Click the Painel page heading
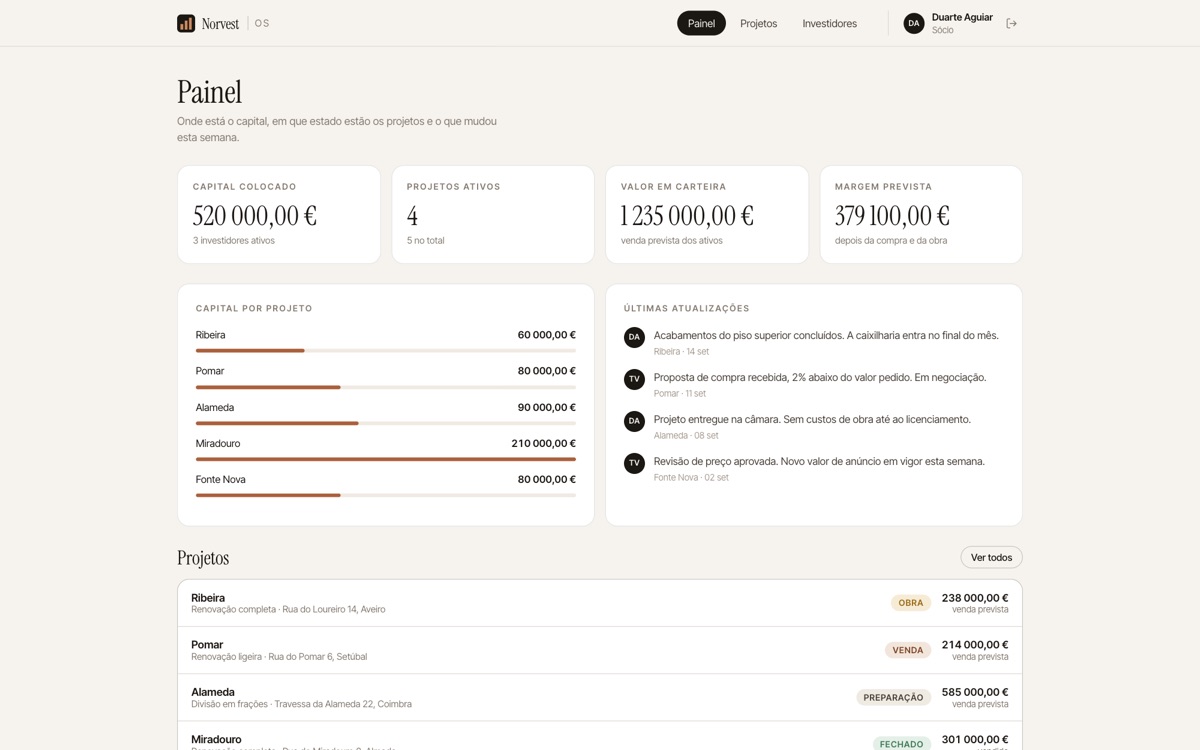Viewport: 1200px width, 750px height. click(210, 92)
